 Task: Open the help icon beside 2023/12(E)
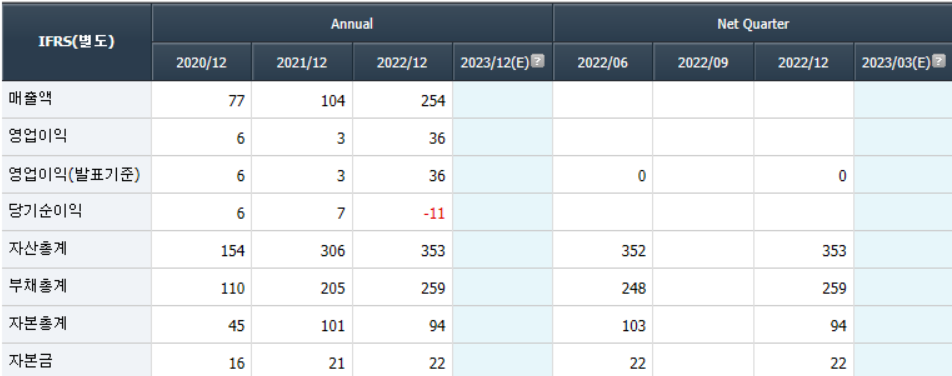pos(538,61)
